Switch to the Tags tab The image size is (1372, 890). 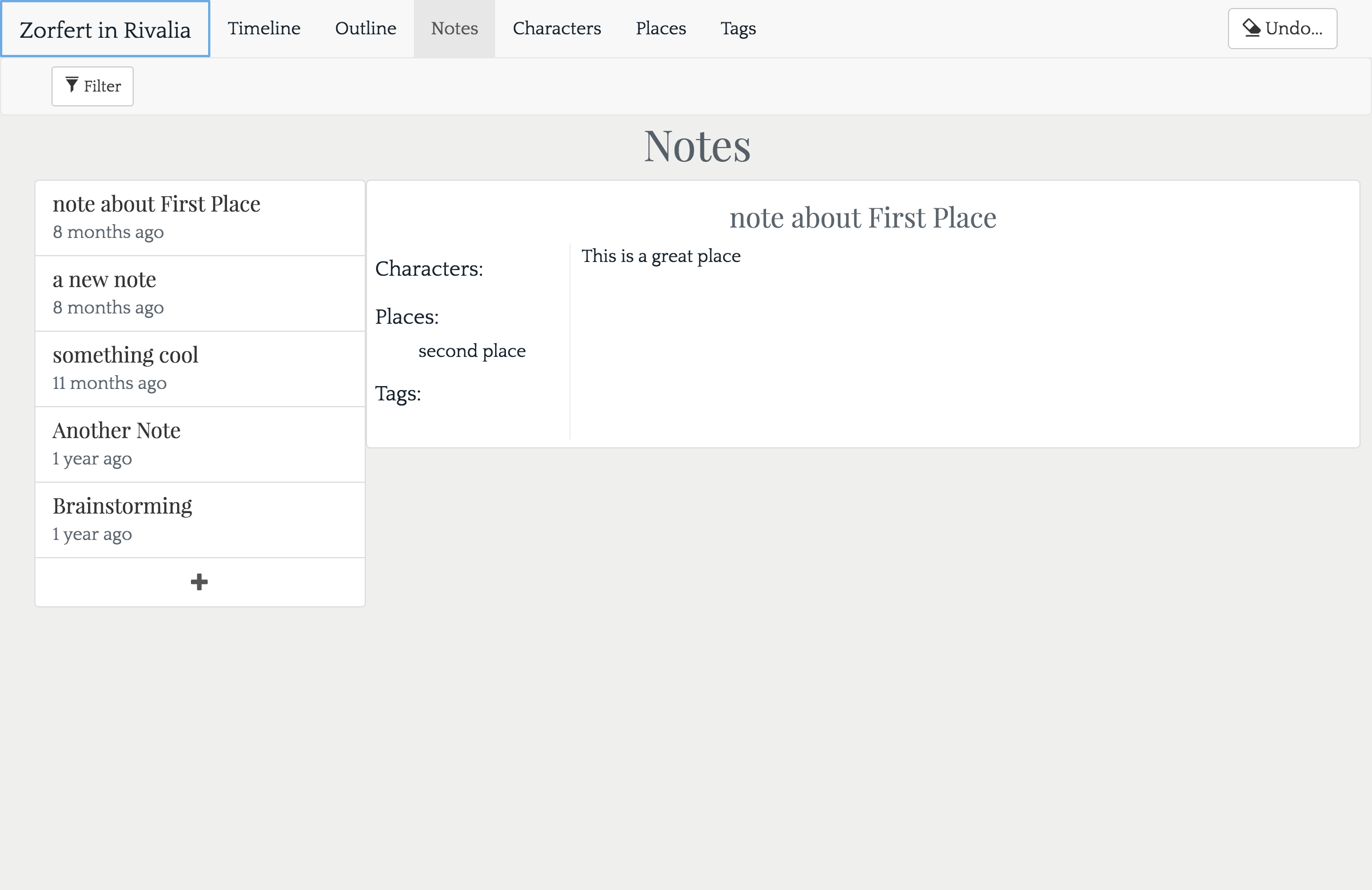[x=738, y=28]
